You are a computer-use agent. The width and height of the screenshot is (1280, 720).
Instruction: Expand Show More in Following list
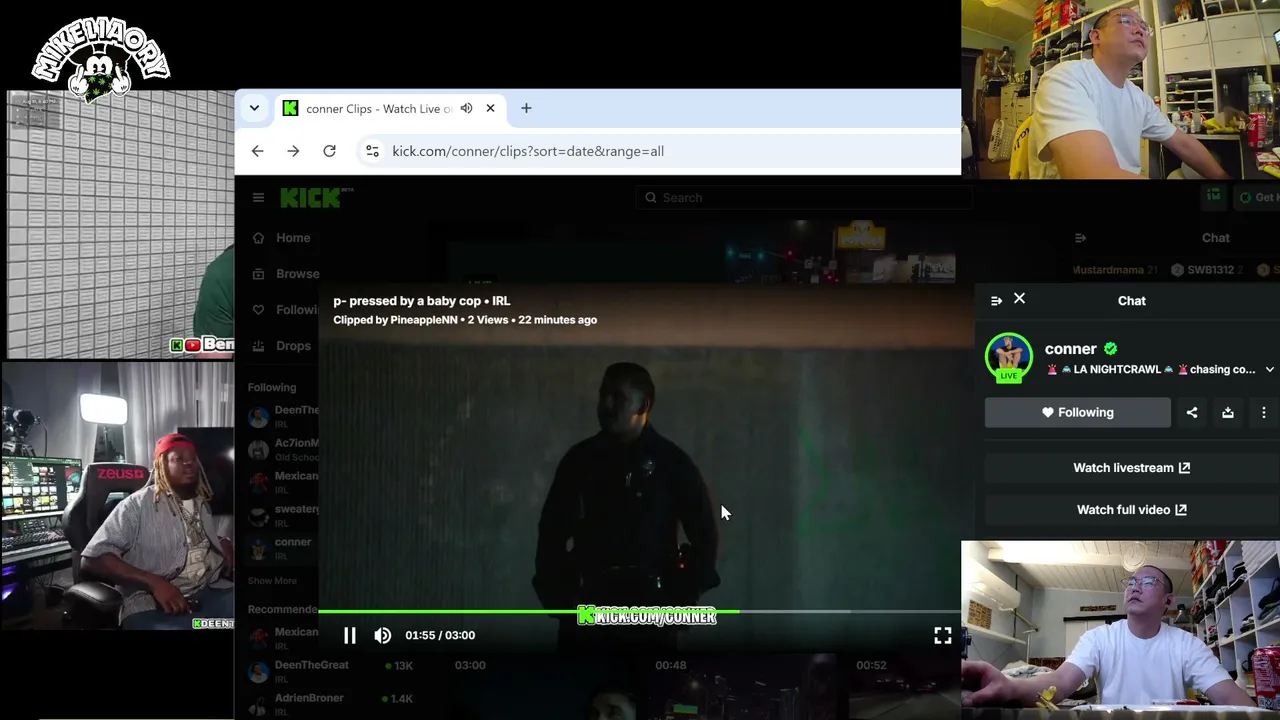272,581
